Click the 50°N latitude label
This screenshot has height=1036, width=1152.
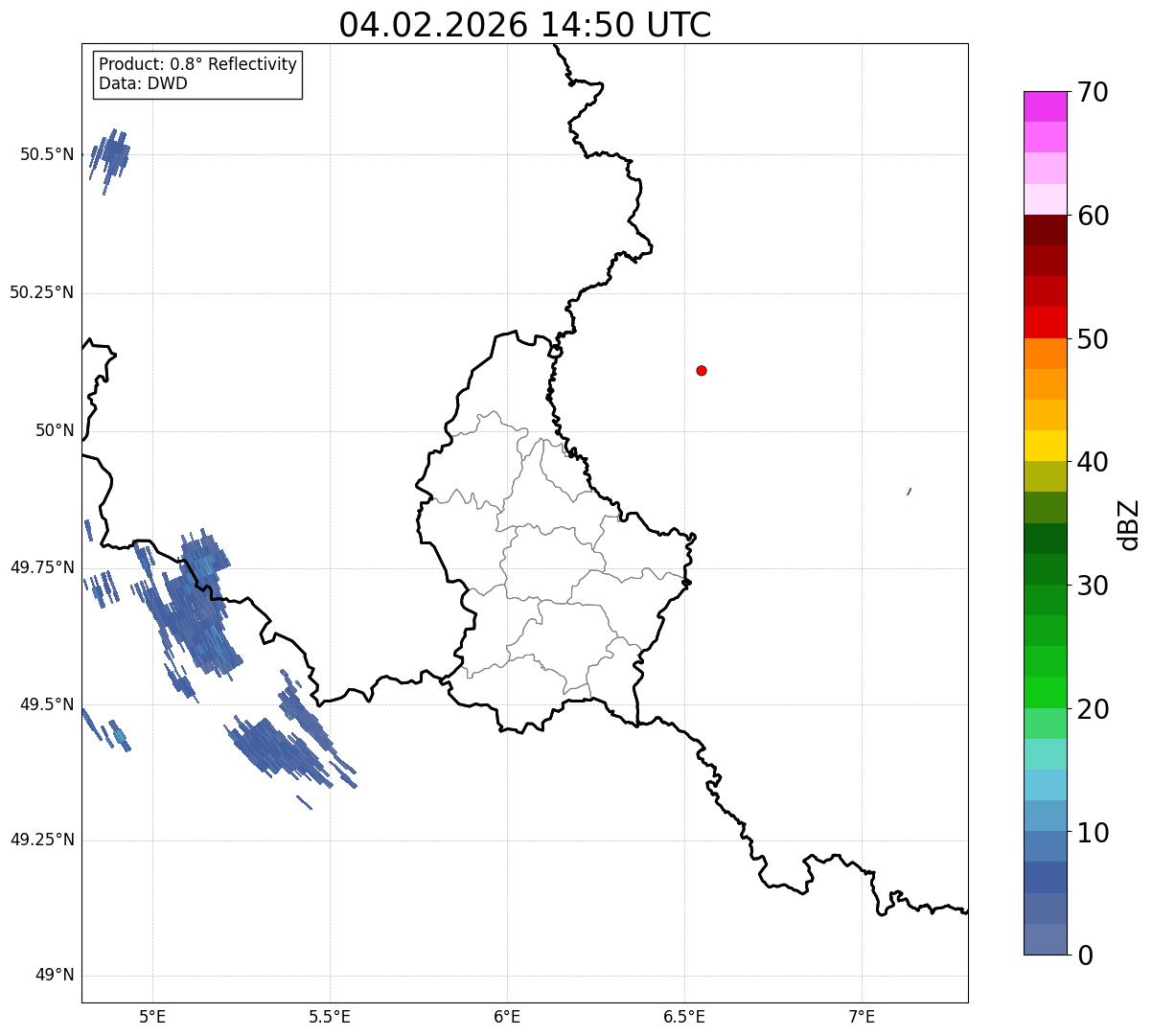coord(55,430)
